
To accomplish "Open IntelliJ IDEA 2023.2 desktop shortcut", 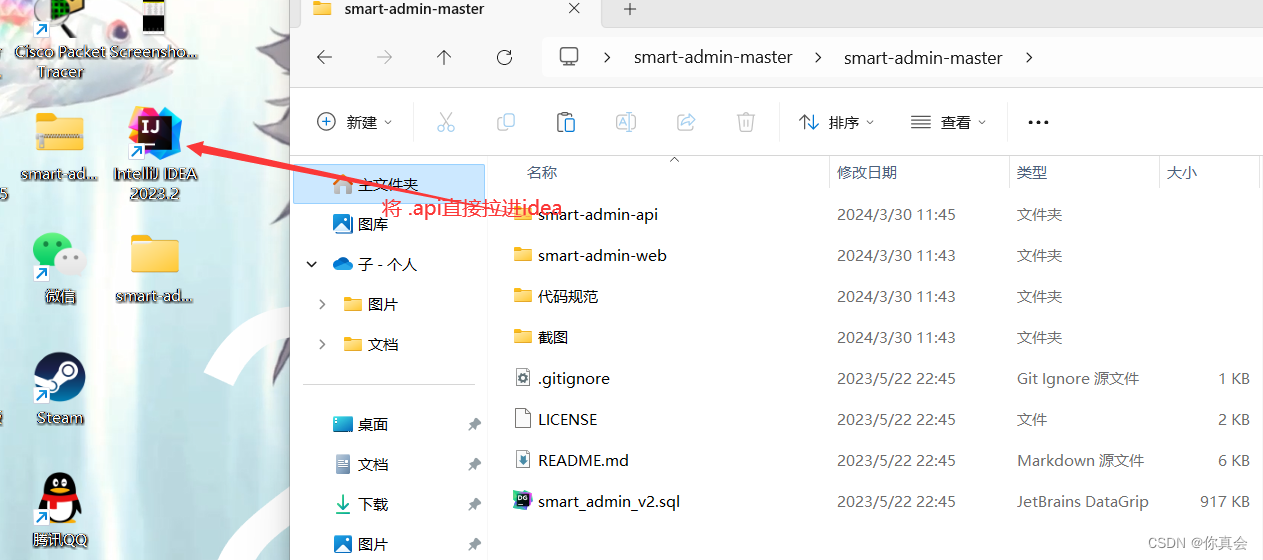I will tap(155, 153).
